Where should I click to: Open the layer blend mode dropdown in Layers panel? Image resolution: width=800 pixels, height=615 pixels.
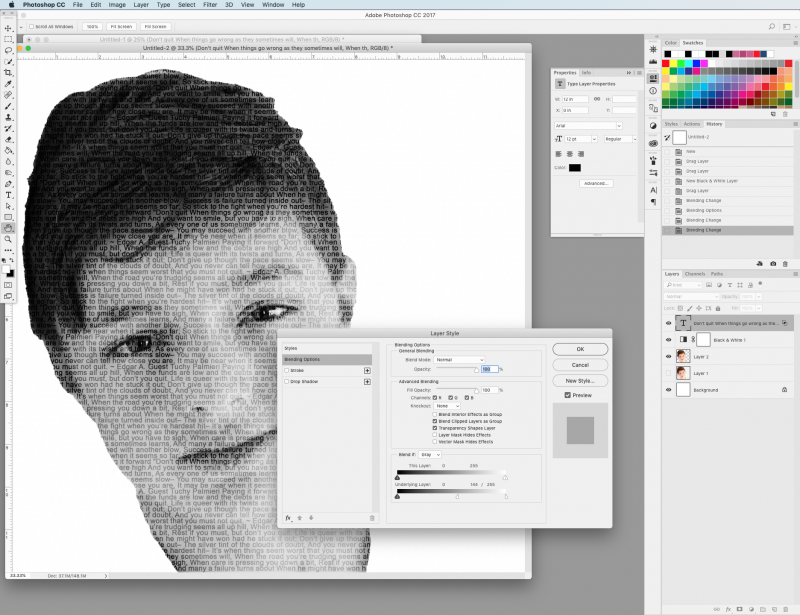coord(691,297)
